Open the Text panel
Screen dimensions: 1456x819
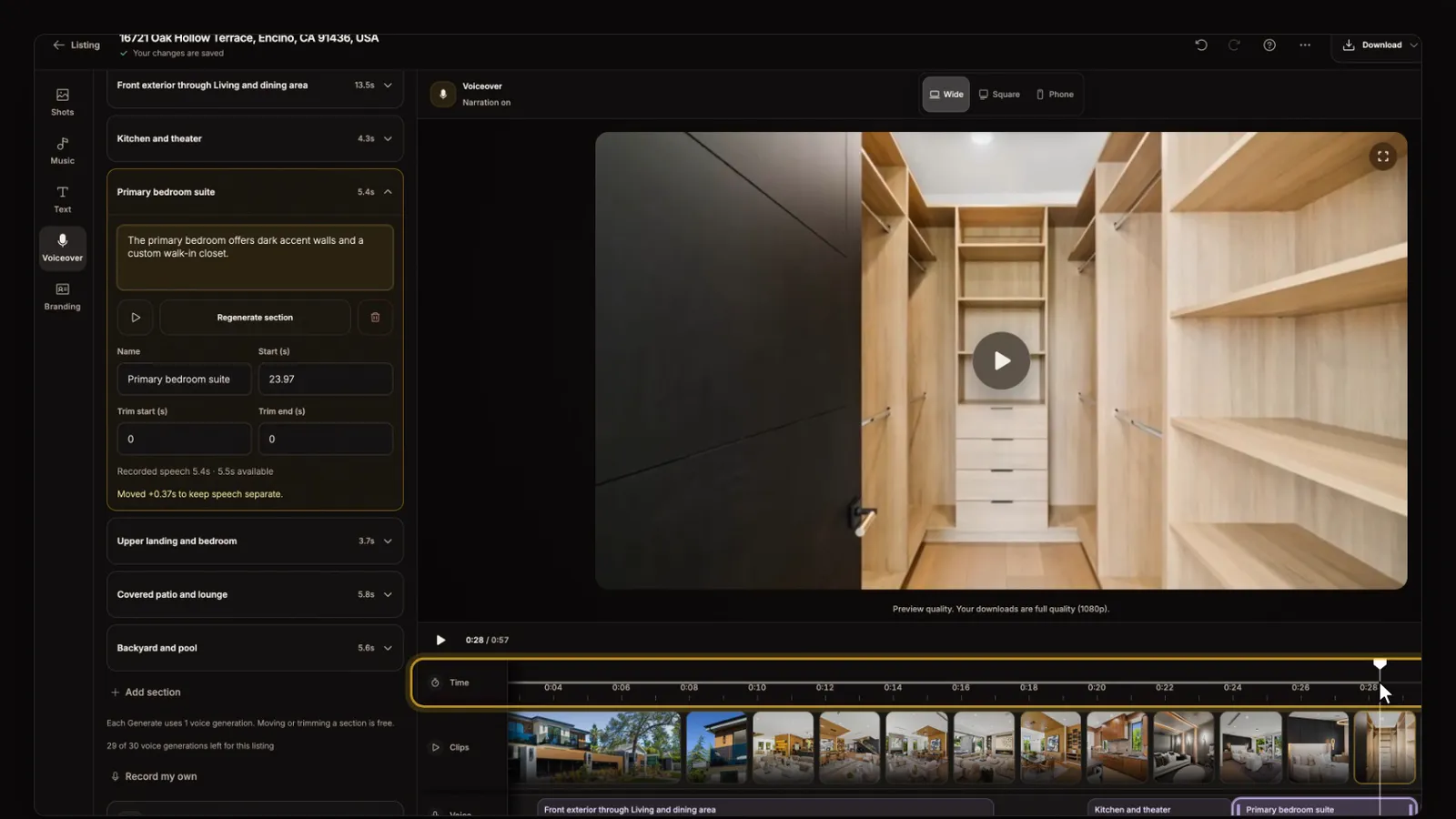[62, 199]
